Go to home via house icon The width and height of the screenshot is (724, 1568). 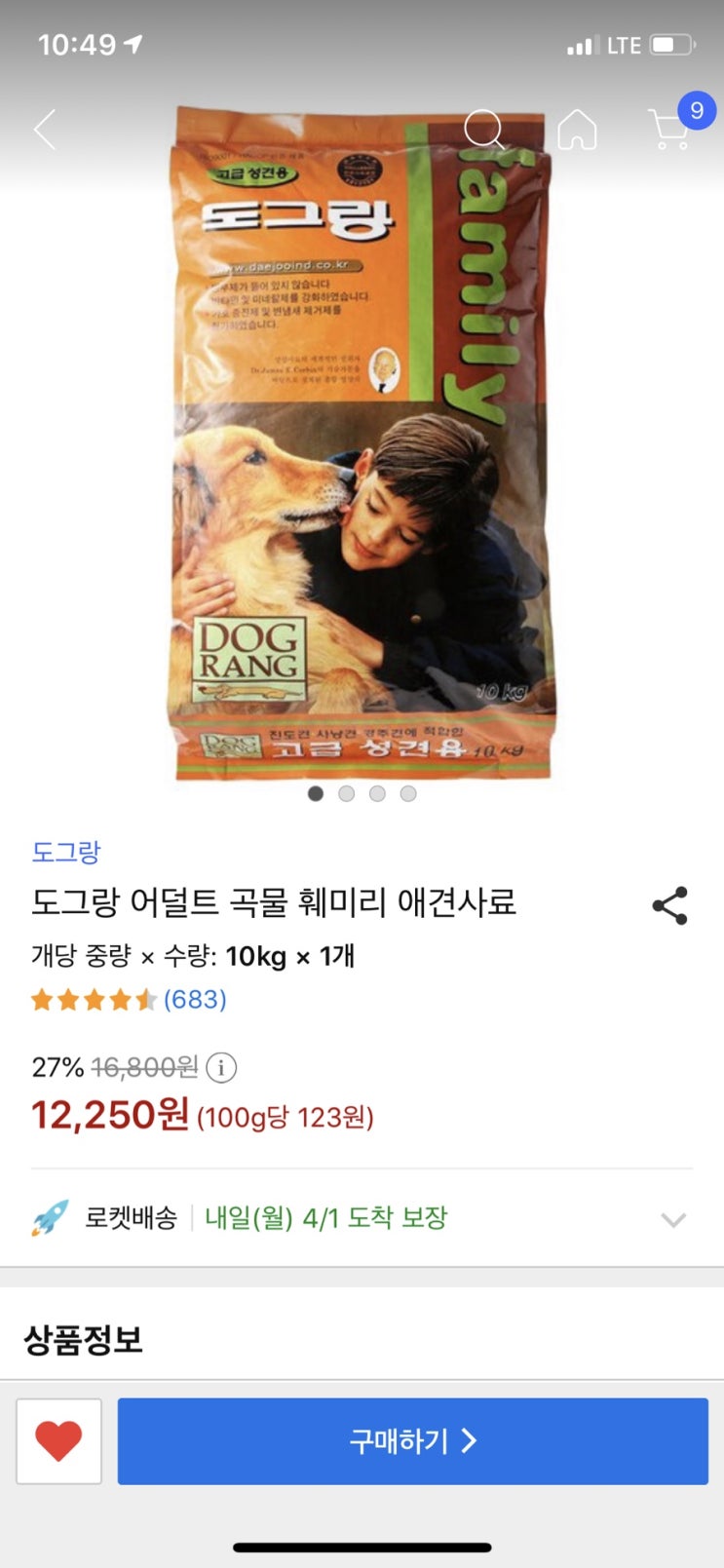577,129
